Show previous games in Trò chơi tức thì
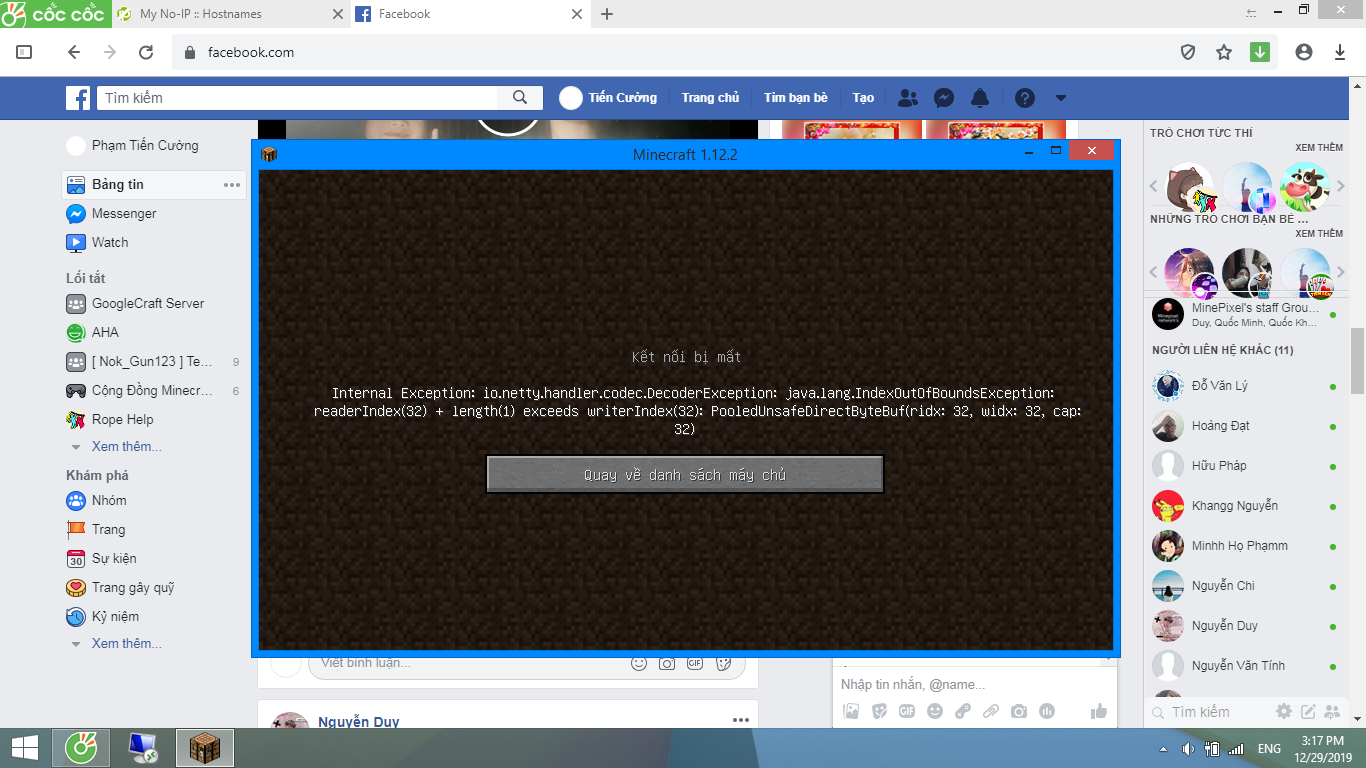The image size is (1366, 768). [1153, 186]
